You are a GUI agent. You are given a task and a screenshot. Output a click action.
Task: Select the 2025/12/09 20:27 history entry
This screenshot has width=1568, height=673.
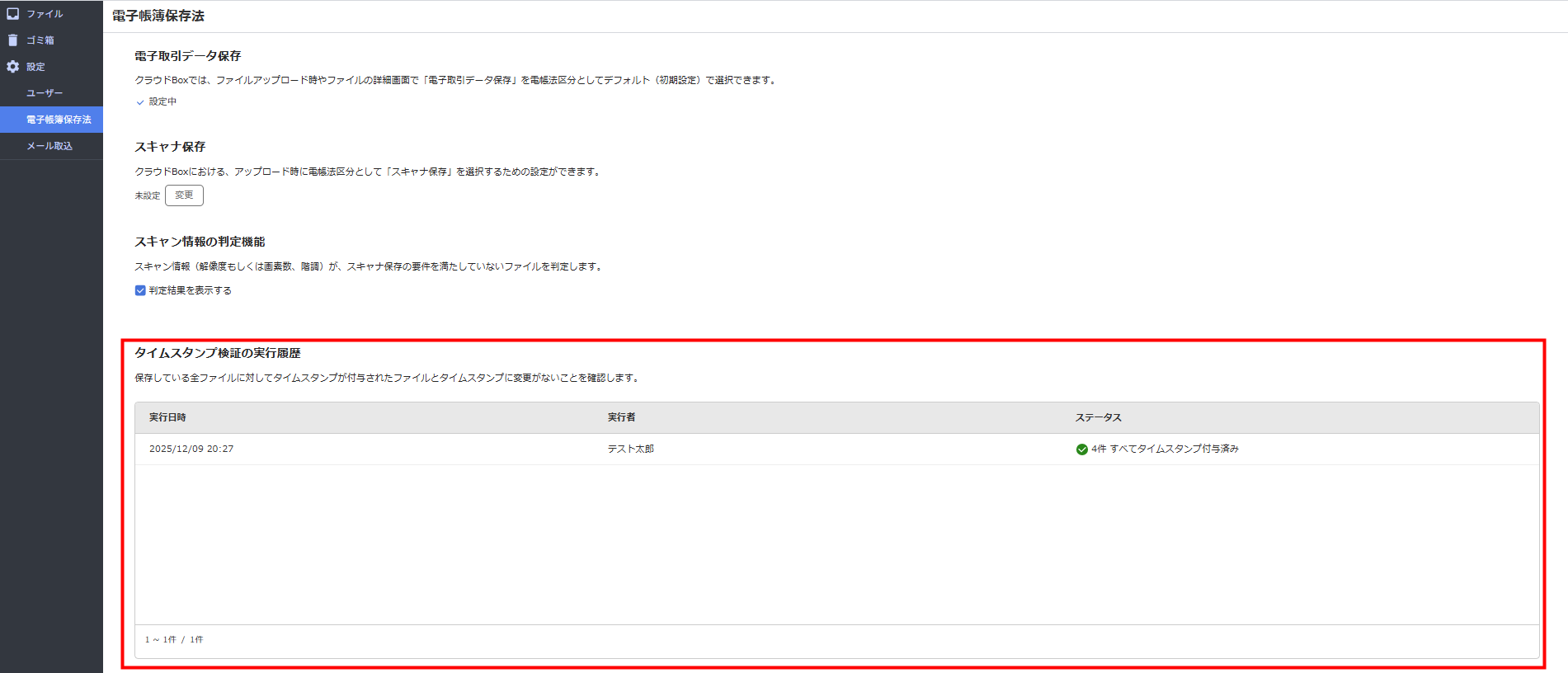pos(191,449)
